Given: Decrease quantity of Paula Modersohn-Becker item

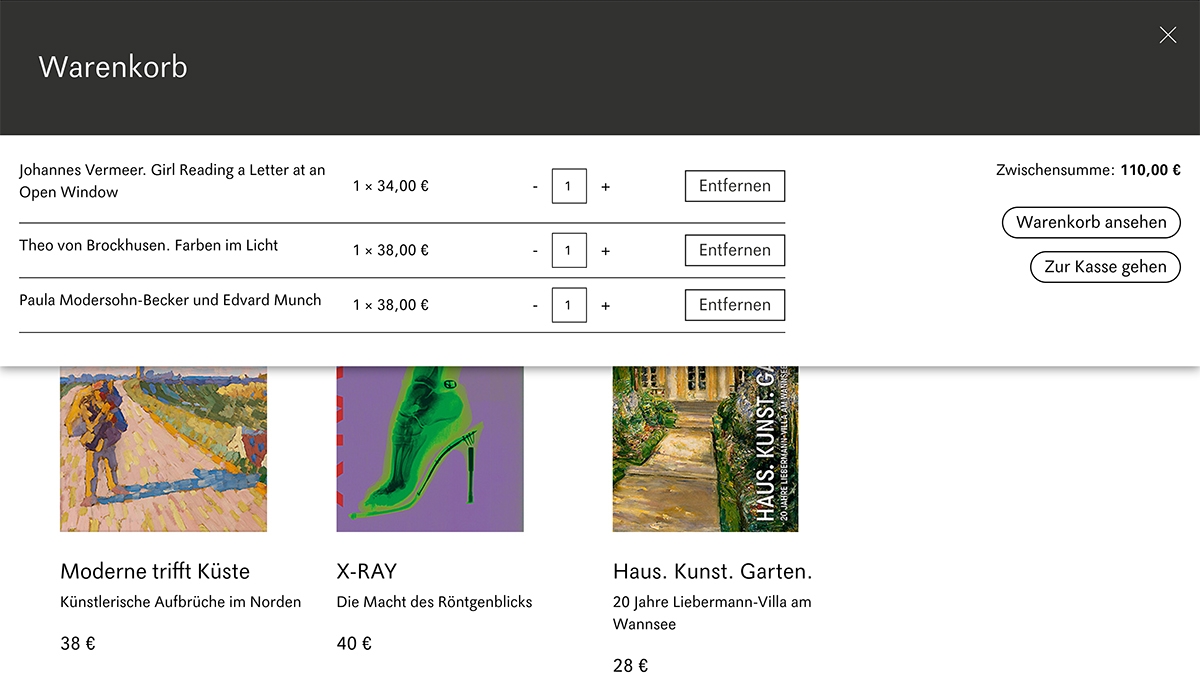Looking at the screenshot, I should coord(535,306).
